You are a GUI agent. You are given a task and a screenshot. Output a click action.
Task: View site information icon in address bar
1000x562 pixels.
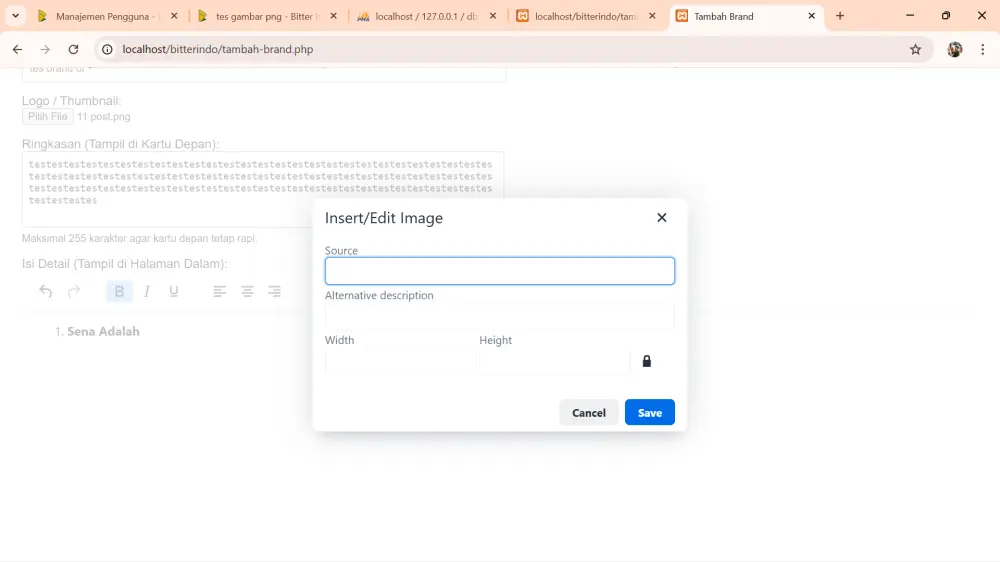(108, 49)
